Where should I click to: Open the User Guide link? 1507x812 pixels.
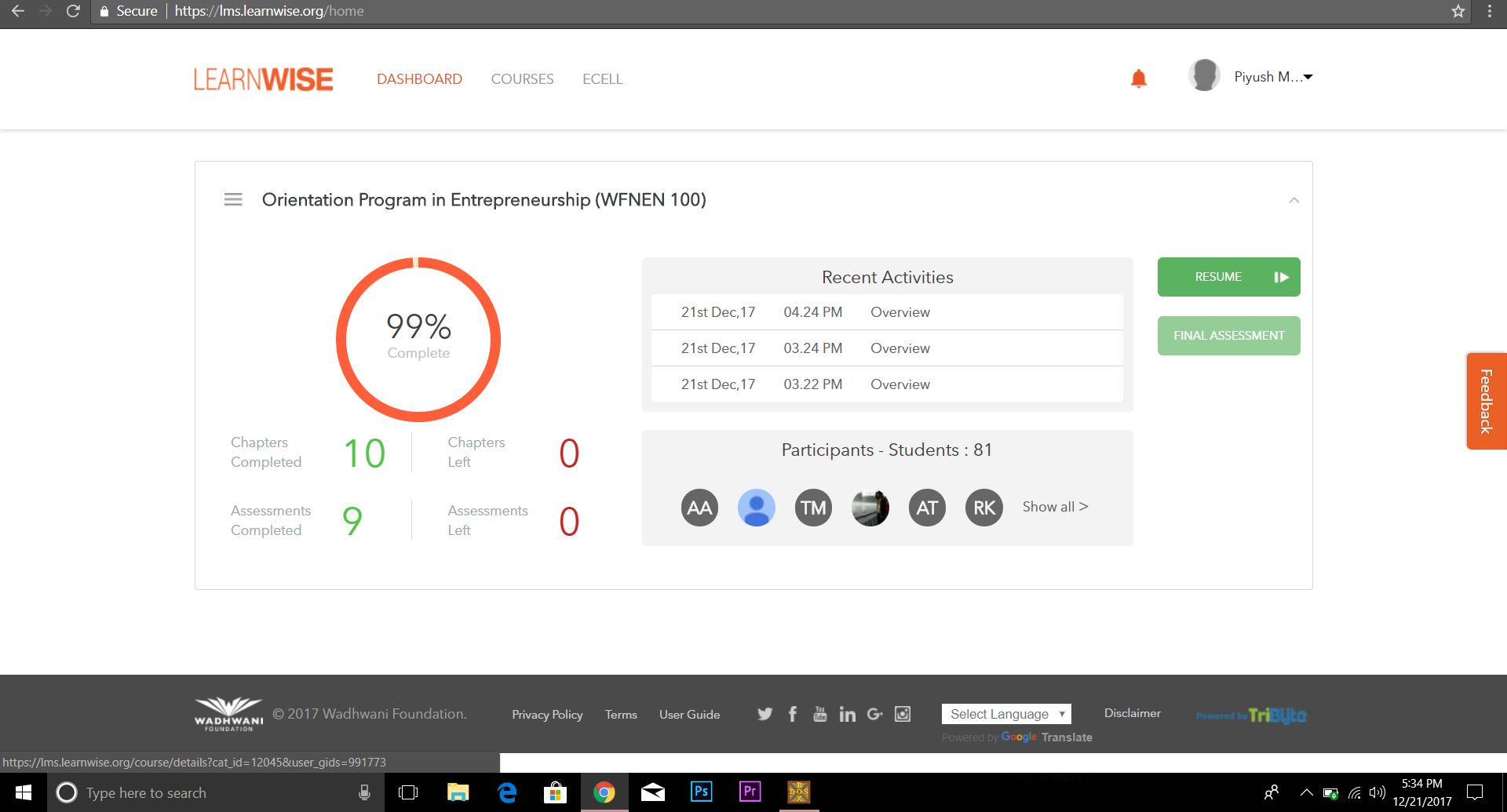[x=689, y=715]
